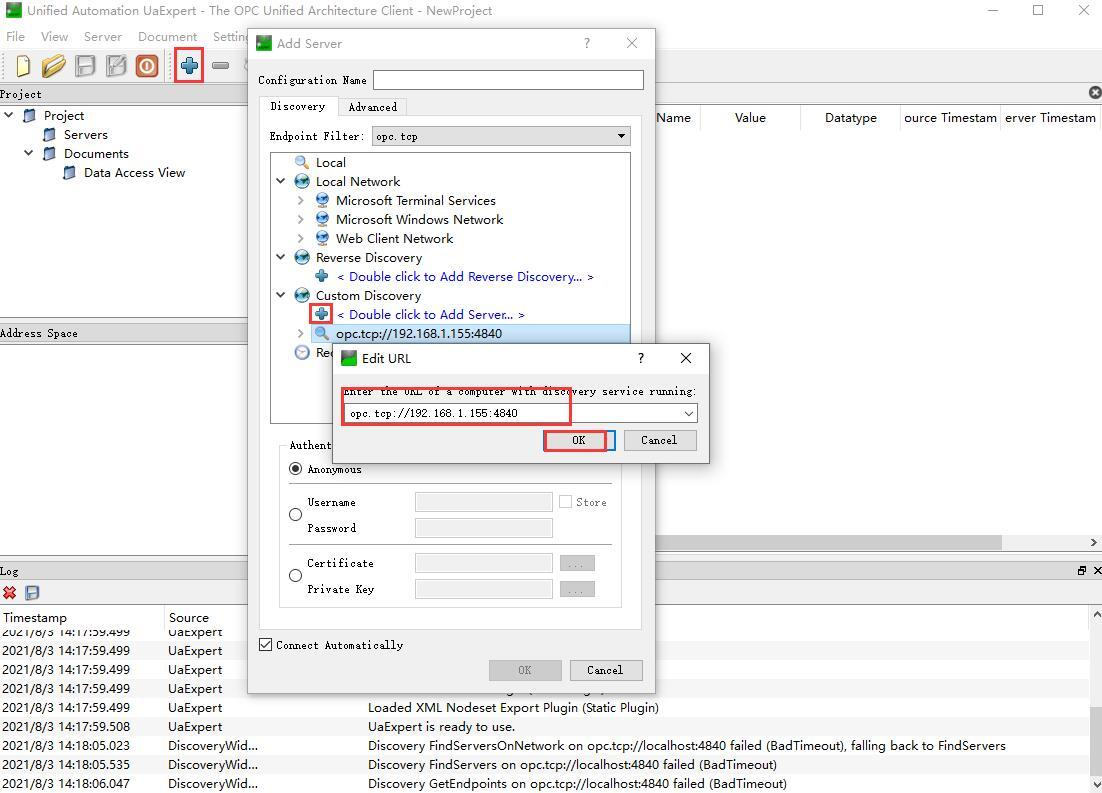
Task: Collapse the Reverse Discovery node
Action: click(x=281, y=257)
